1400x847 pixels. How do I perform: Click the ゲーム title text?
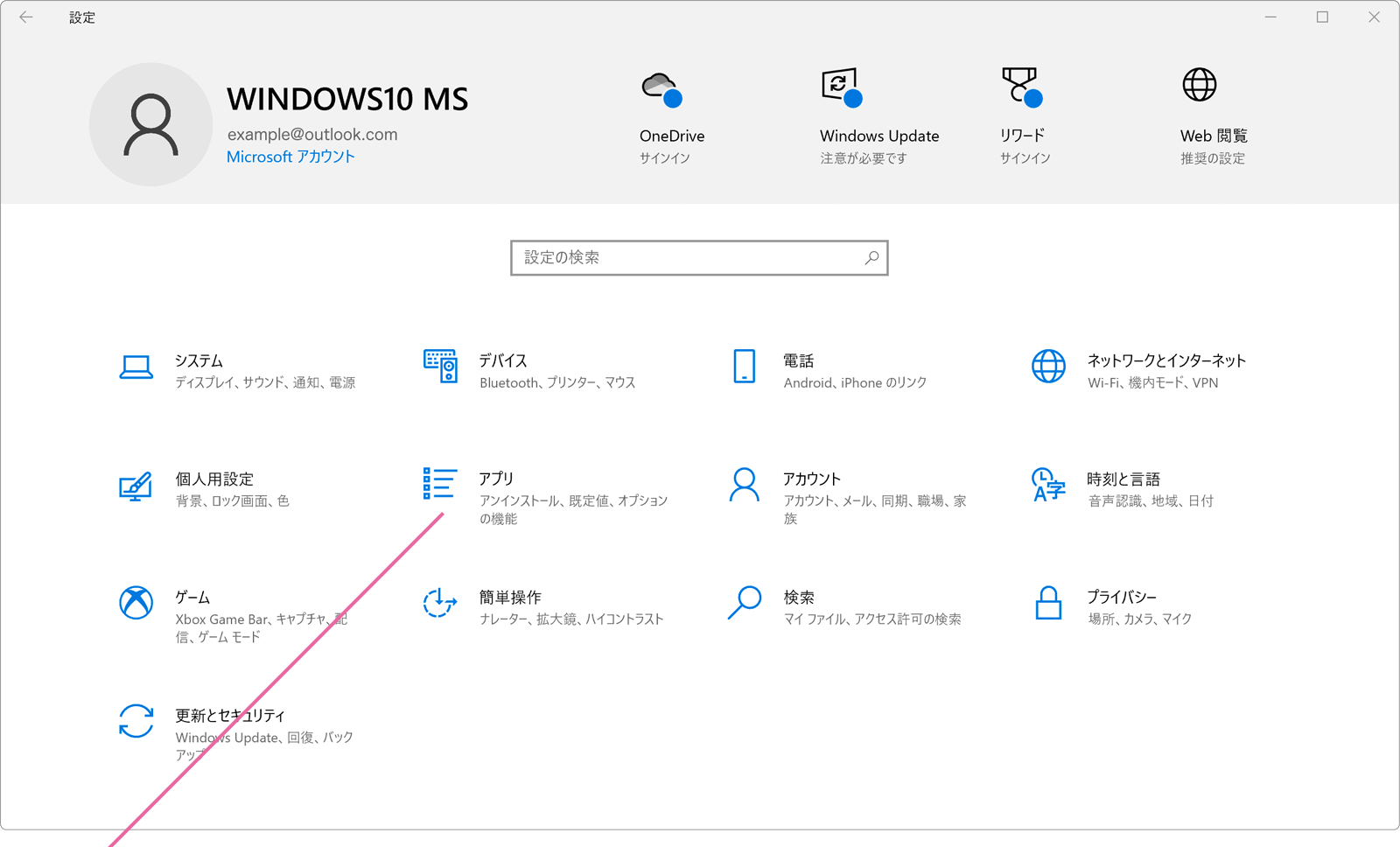point(192,597)
